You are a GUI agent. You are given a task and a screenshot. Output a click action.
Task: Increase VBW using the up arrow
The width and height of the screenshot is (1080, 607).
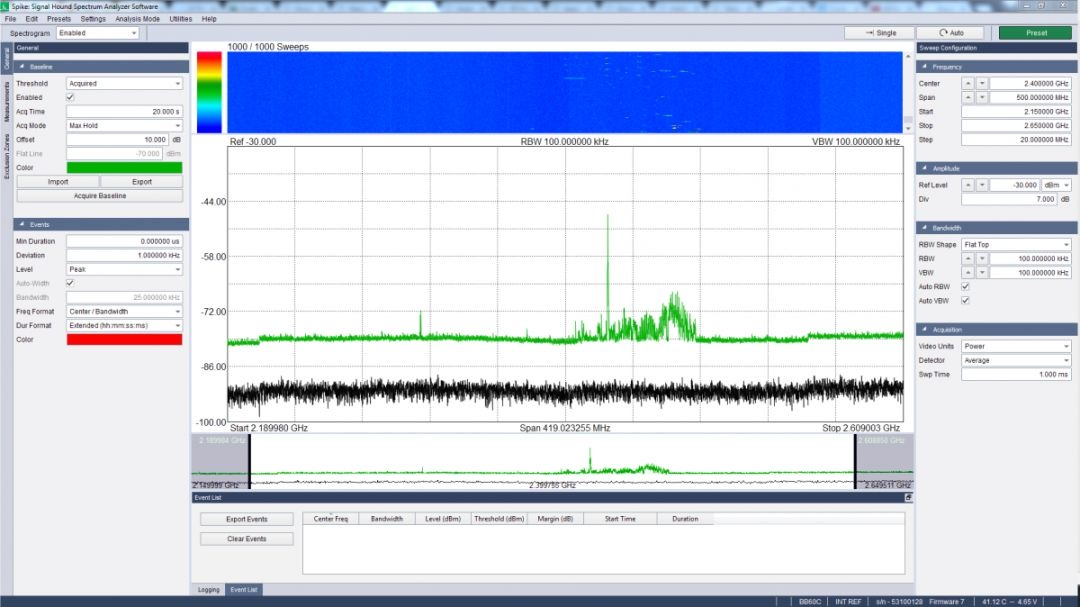968,273
